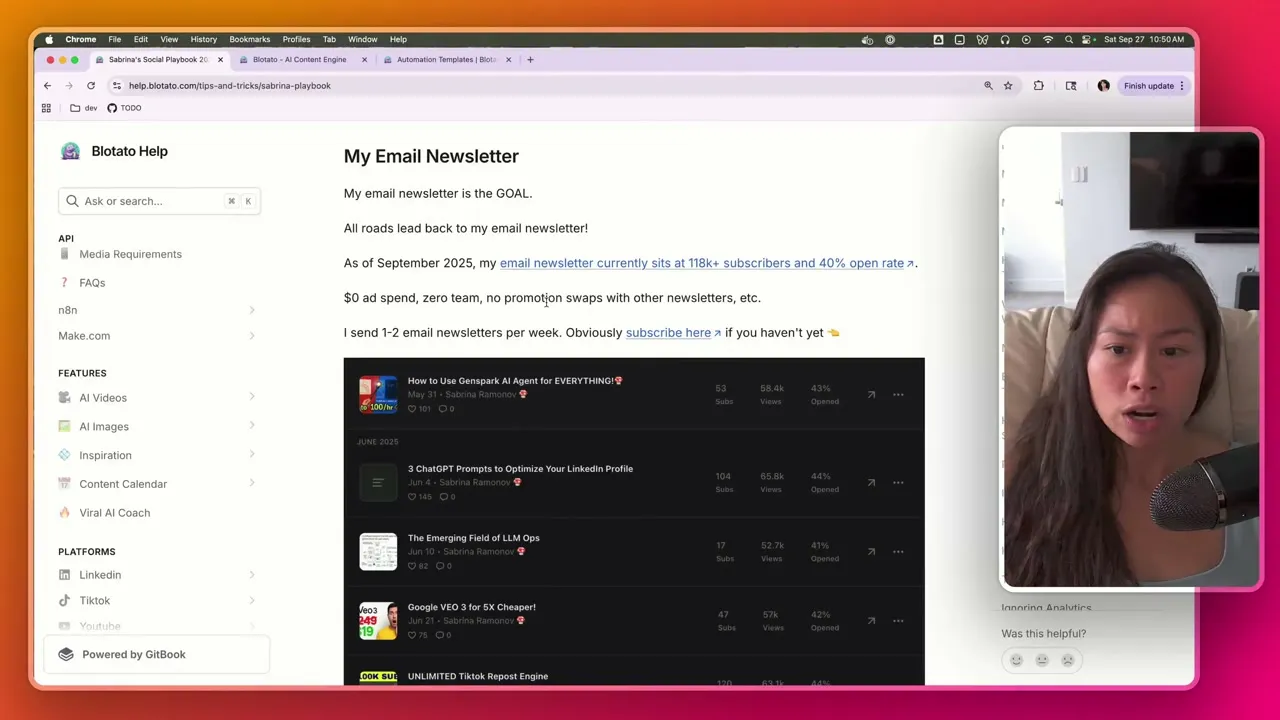This screenshot has height=720, width=1280.
Task: Open the Bookmarks menu
Action: 250,40
